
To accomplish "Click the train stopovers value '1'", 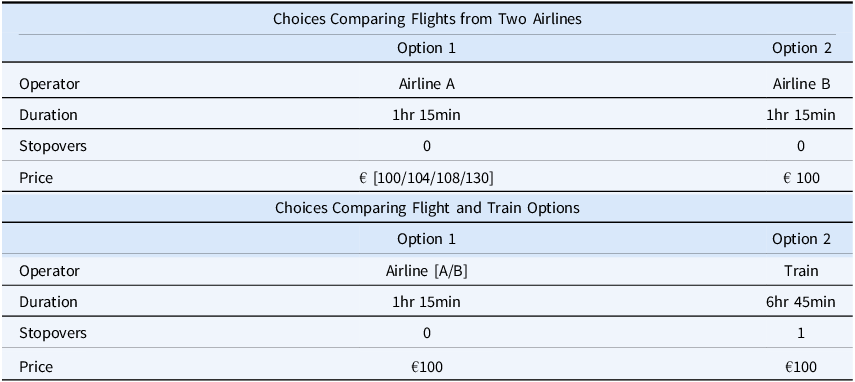I will [801, 333].
